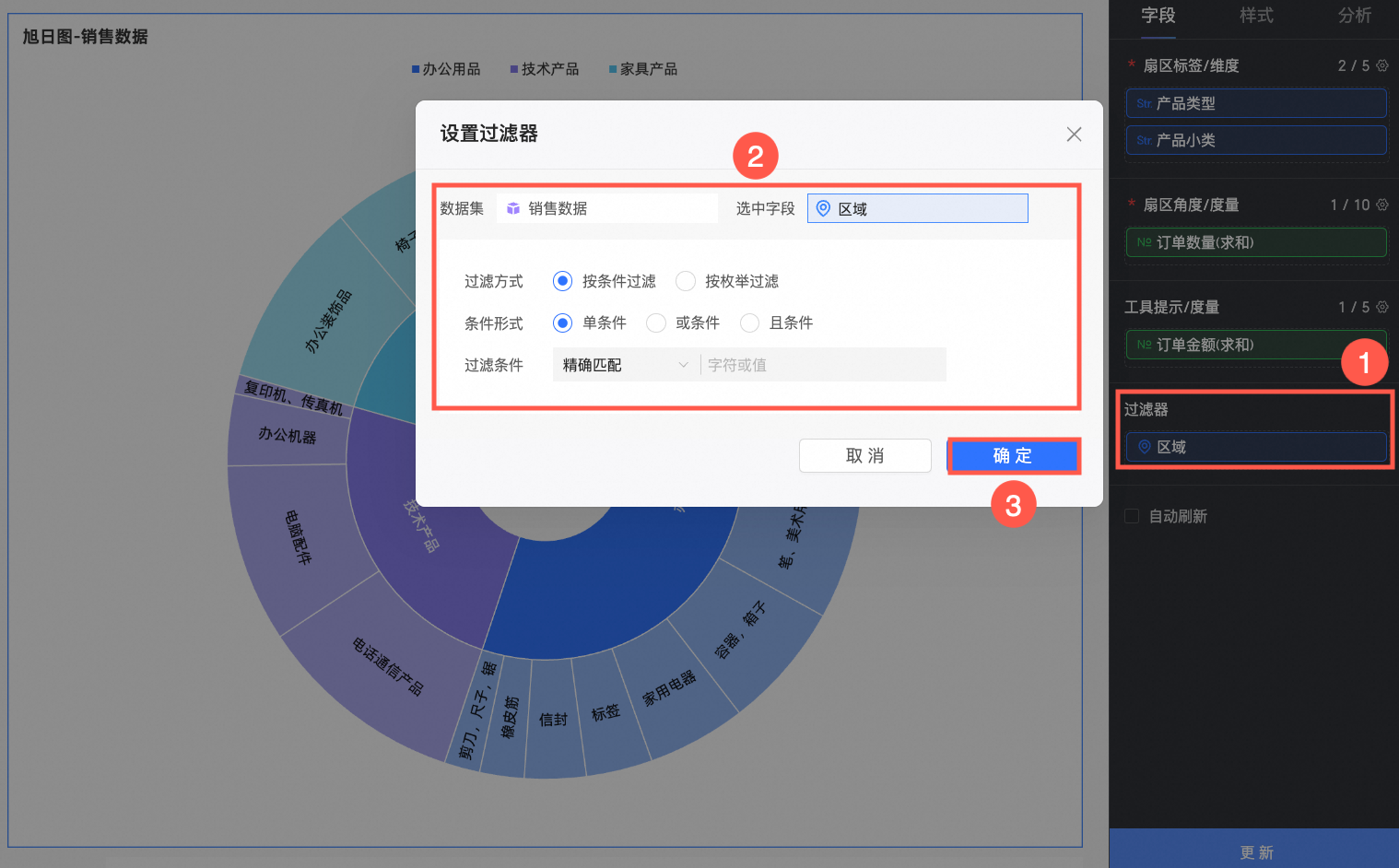The height and width of the screenshot is (868, 1399).
Task: Select 按枚举过滤 radio option
Action: coord(685,281)
